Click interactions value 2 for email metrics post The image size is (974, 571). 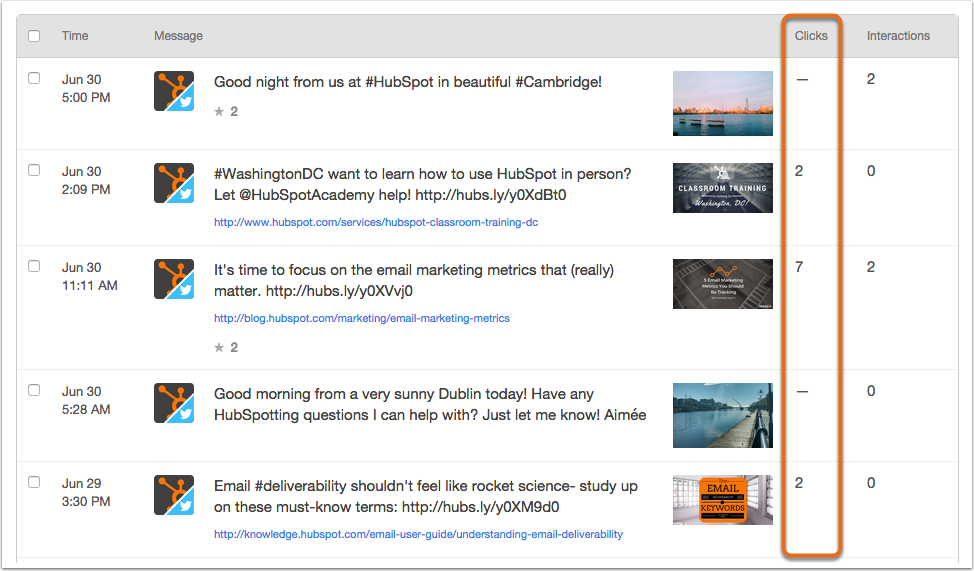coord(871,267)
